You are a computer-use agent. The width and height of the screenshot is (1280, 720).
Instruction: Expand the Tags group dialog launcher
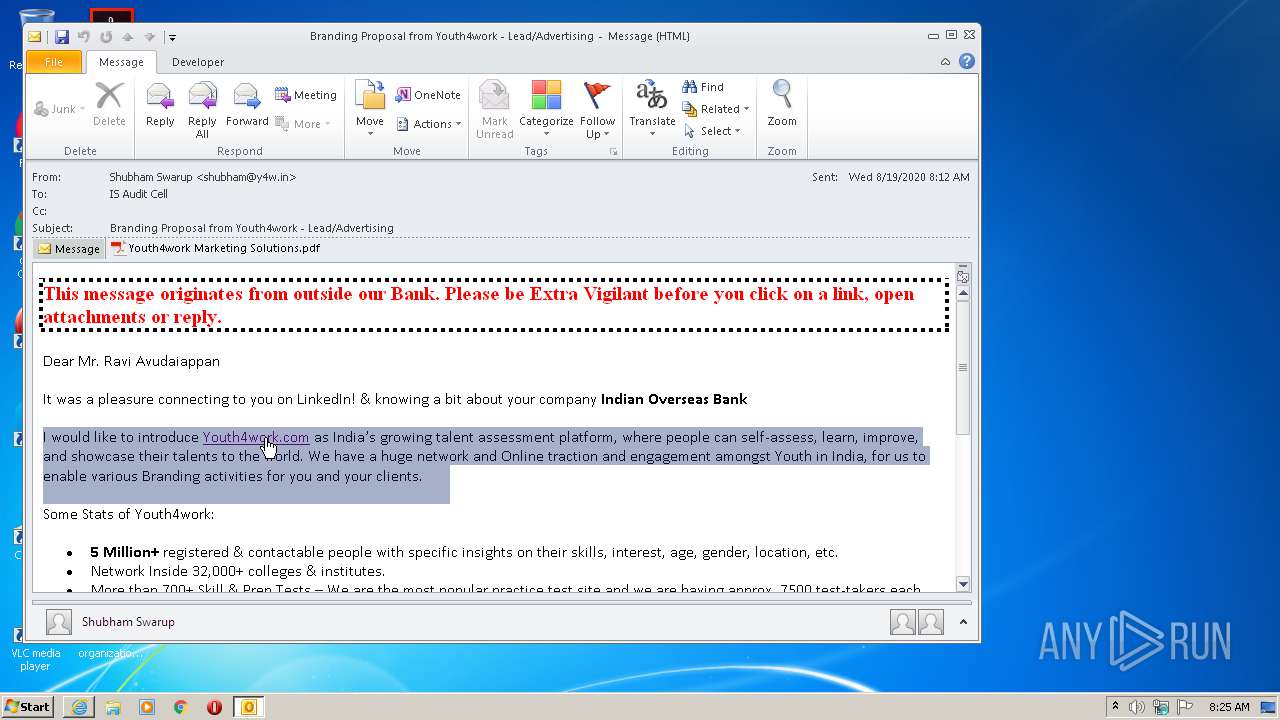click(x=613, y=152)
